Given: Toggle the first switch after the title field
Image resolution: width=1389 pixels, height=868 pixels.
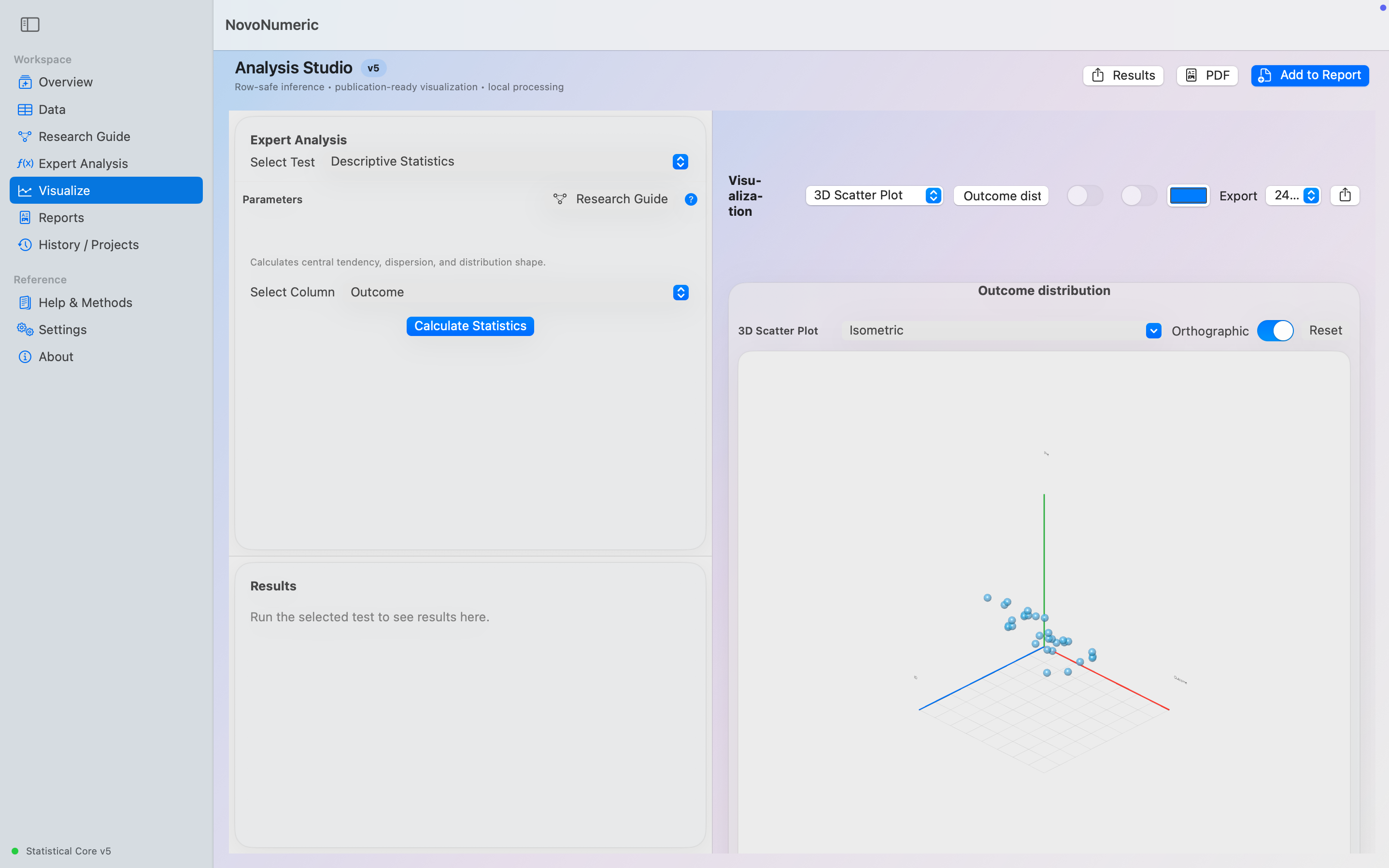Looking at the screenshot, I should [1085, 196].
